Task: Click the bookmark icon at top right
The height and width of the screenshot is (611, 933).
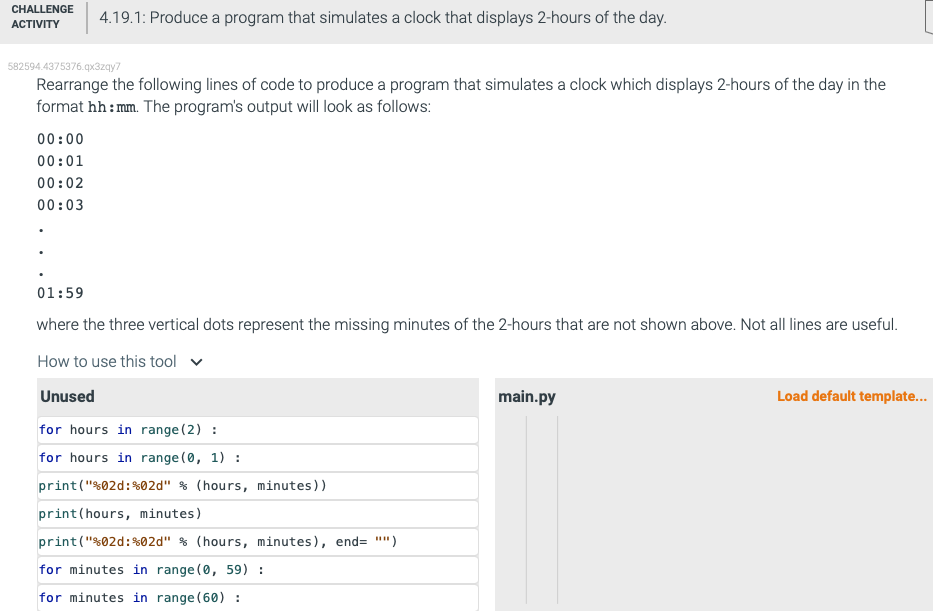Action: pos(928,17)
